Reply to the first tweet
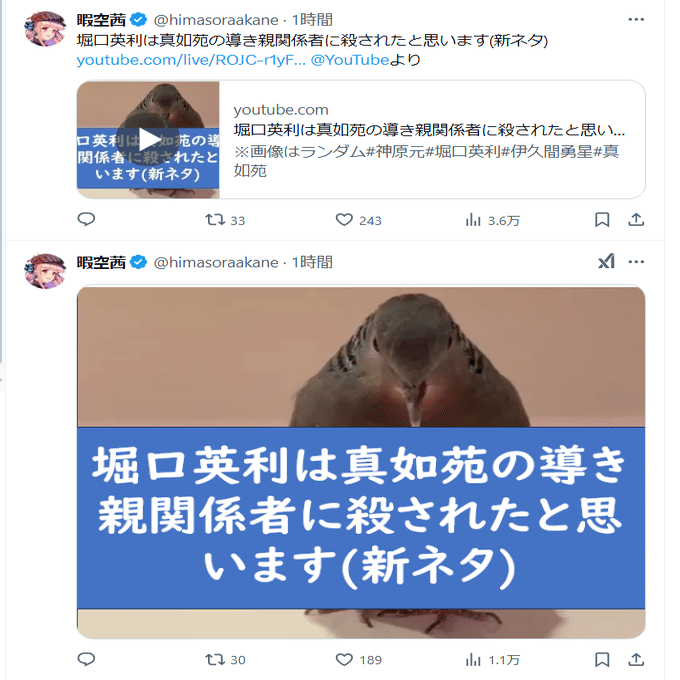Image resolution: width=680 pixels, height=680 pixels. [x=86, y=219]
